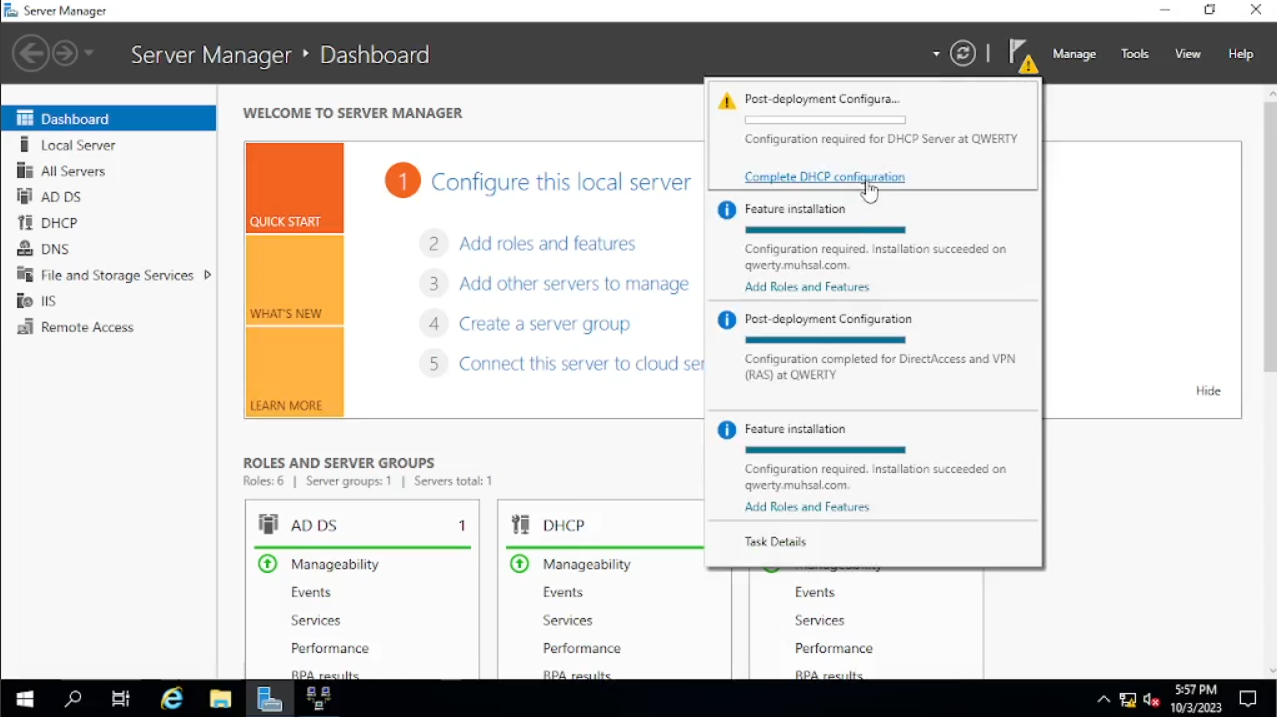Open navigation history dropdown arrow
The image size is (1277, 717).
click(89, 54)
